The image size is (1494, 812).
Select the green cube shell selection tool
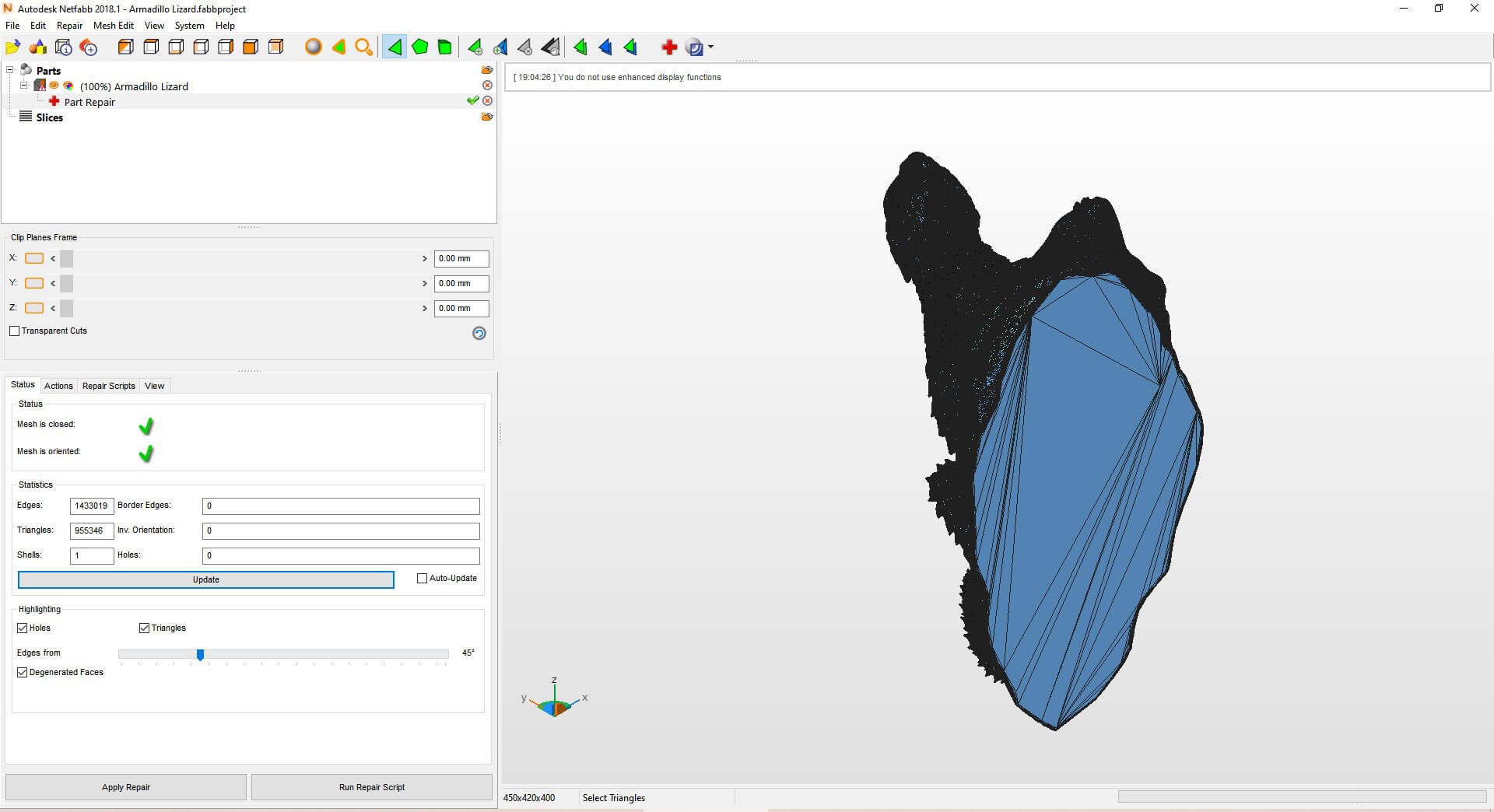445,47
